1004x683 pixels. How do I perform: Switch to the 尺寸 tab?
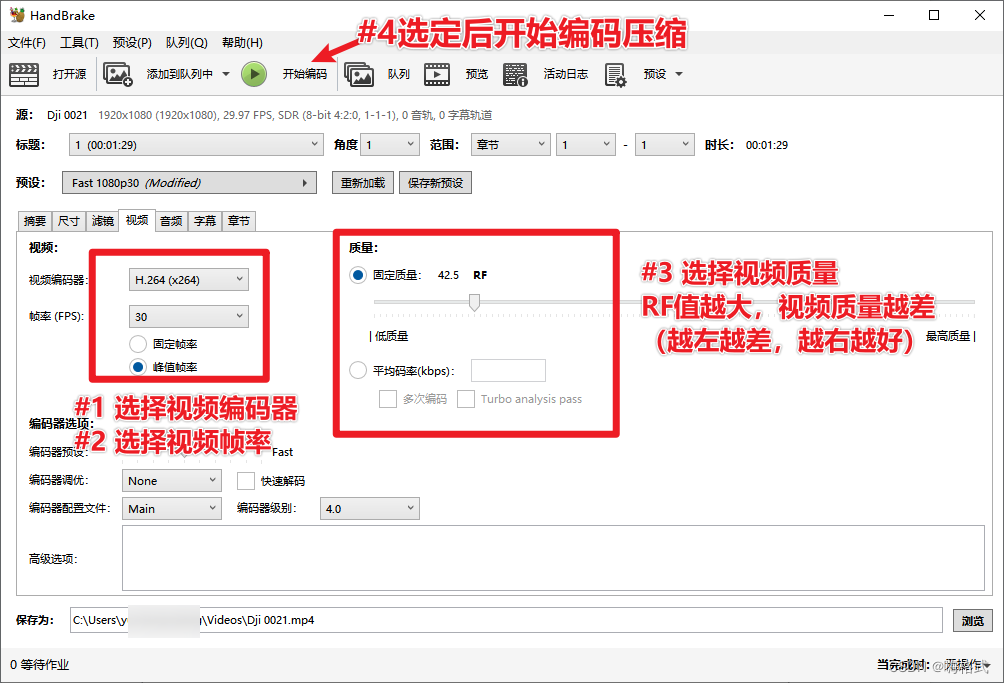[69, 221]
